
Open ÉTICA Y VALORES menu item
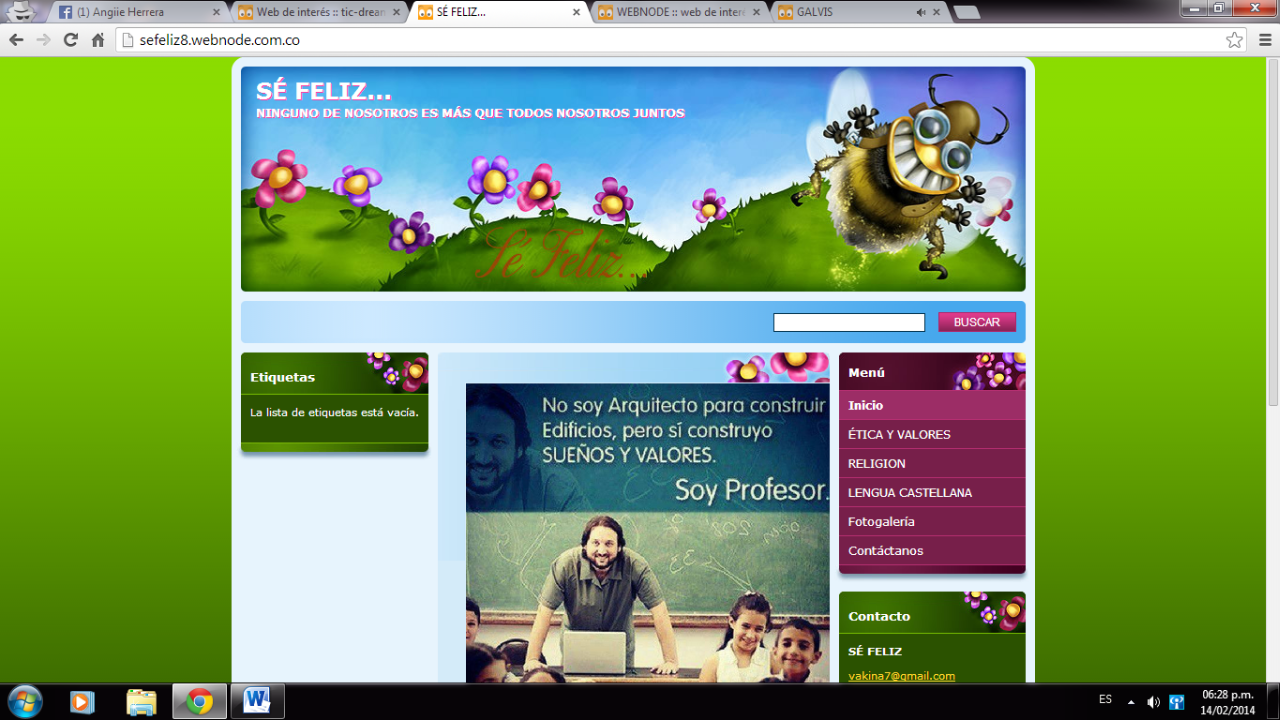pyautogui.click(x=899, y=434)
